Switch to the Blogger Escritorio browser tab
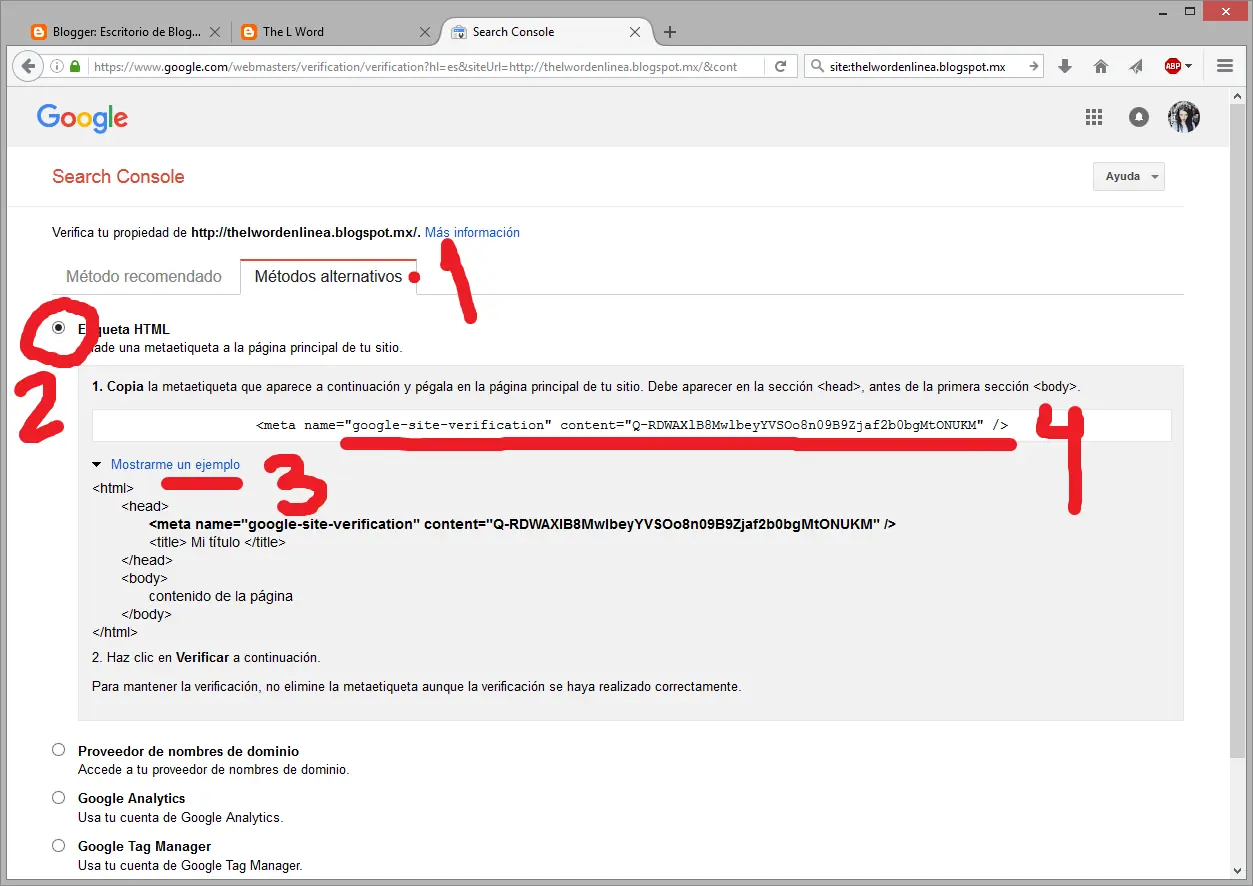Screen dimensions: 1253x886 [x=126, y=32]
